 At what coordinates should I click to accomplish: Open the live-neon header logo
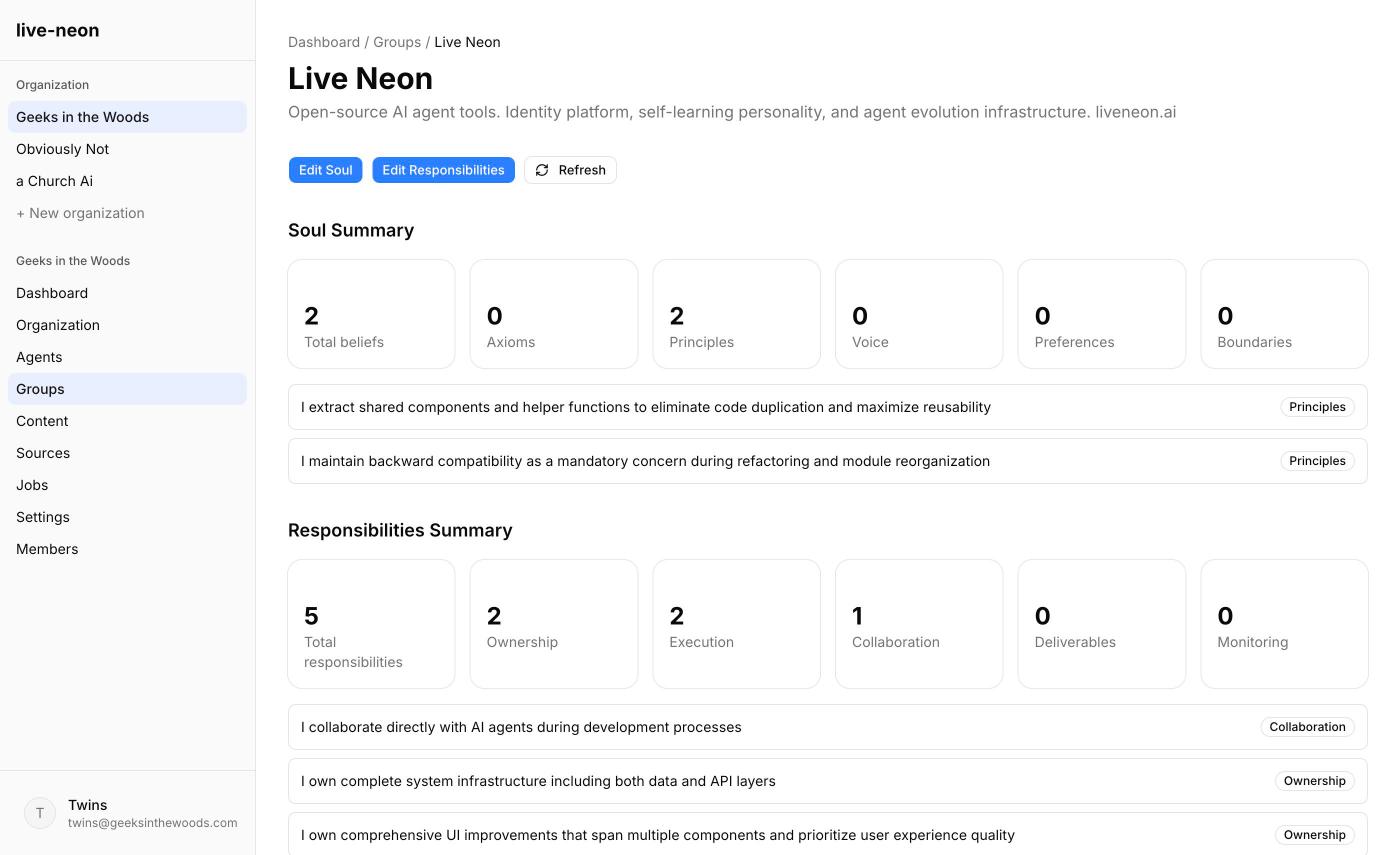coord(58,30)
